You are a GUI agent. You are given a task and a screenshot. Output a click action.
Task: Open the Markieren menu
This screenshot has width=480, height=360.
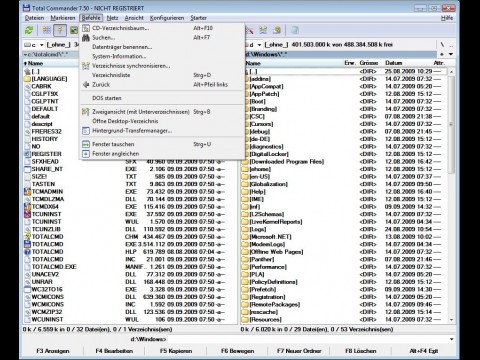(63, 18)
